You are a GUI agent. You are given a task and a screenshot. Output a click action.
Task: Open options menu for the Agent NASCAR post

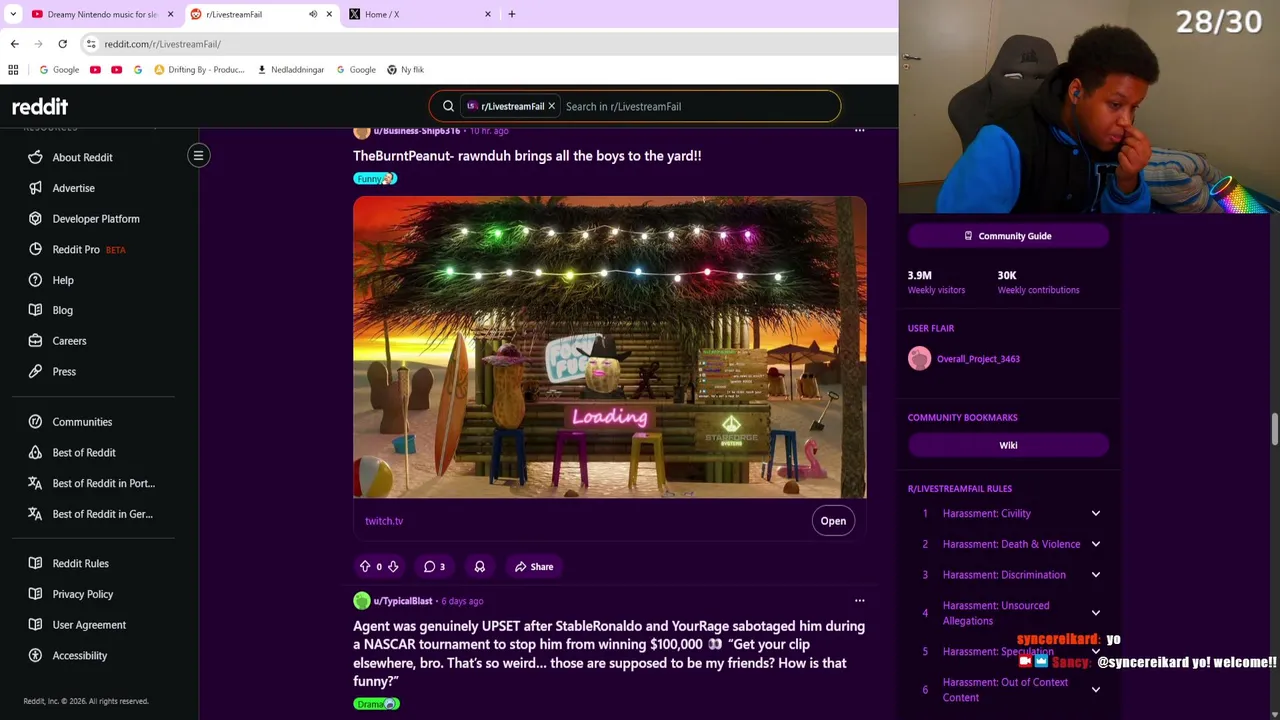pyautogui.click(x=859, y=600)
